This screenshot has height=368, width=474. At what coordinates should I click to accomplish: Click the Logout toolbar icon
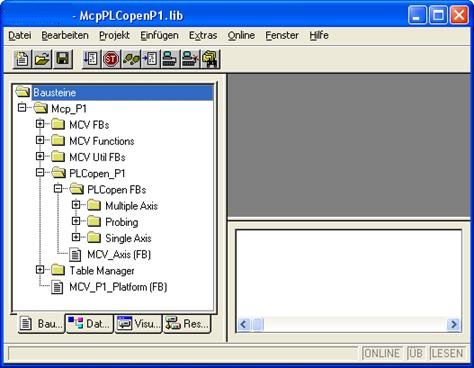(190, 59)
